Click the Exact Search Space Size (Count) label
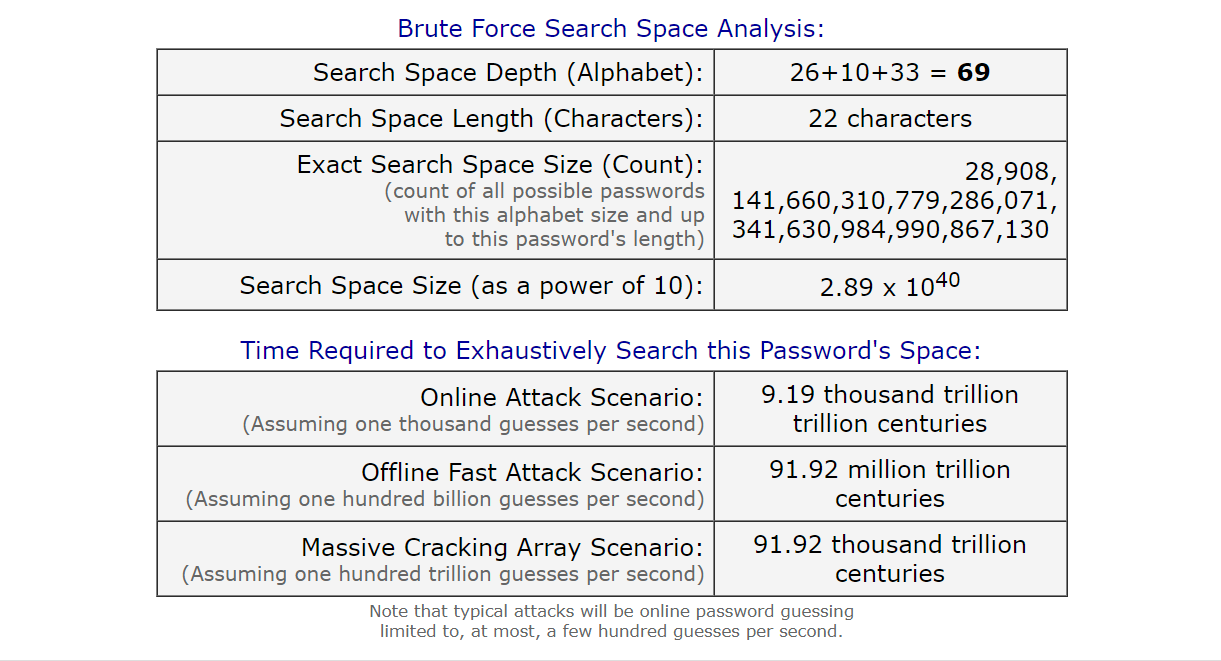The image size is (1221, 661). (x=500, y=165)
